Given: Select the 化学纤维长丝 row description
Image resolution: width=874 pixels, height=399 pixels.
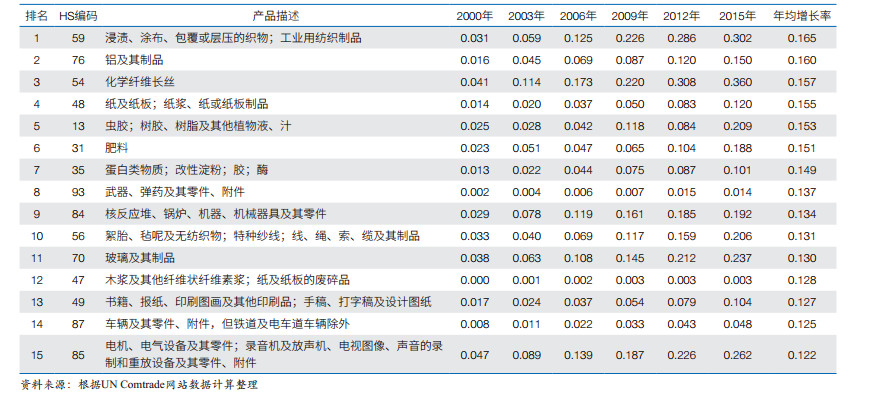Looking at the screenshot, I should (140, 82).
